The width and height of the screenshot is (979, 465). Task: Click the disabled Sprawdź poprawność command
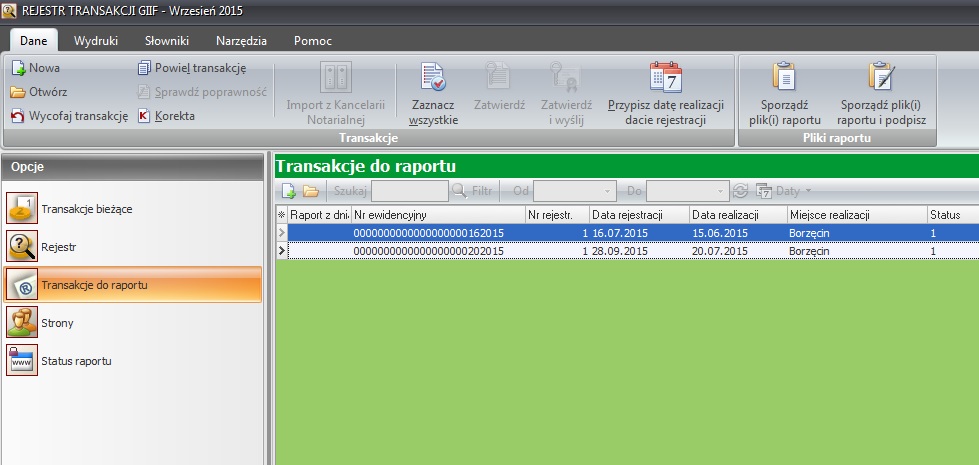click(x=202, y=92)
